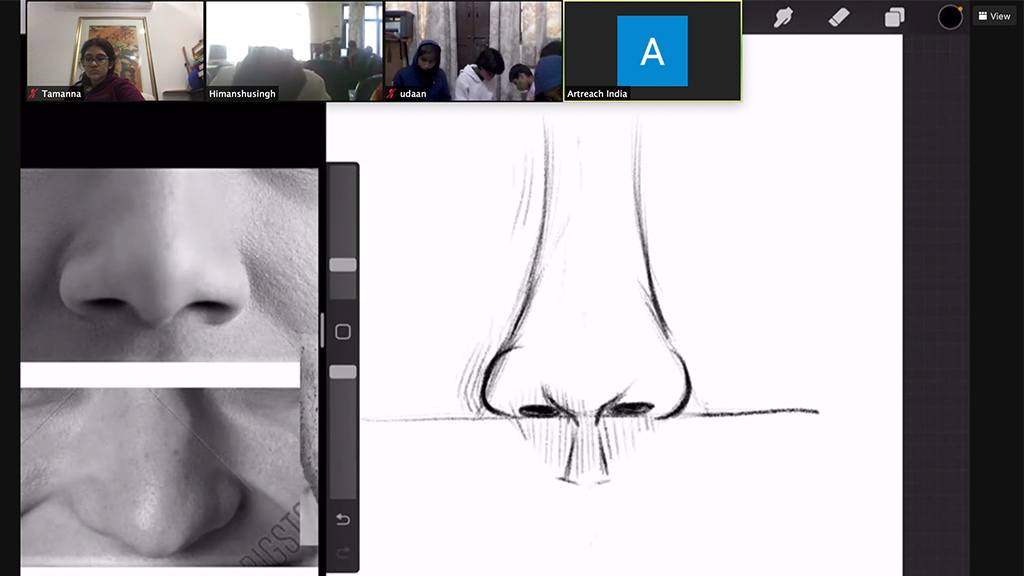Viewport: 1024px width, 576px height.
Task: Click the muted mic icon beside udaan
Action: tap(392, 94)
